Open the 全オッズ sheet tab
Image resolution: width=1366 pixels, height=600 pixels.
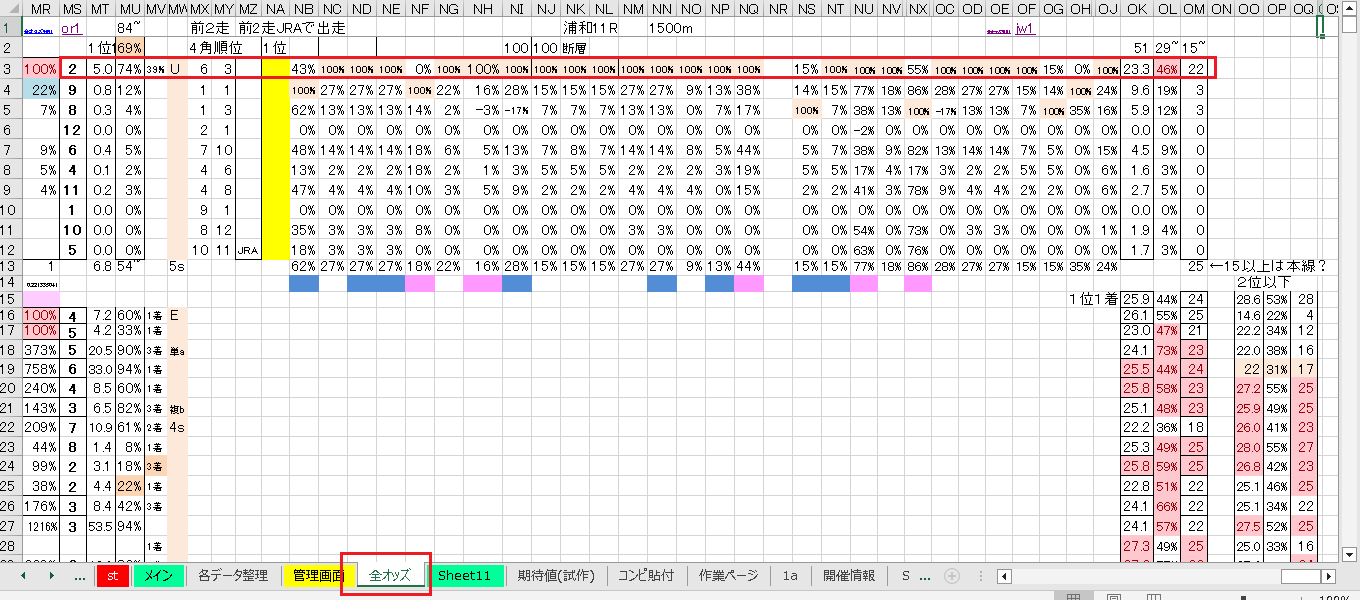click(390, 576)
